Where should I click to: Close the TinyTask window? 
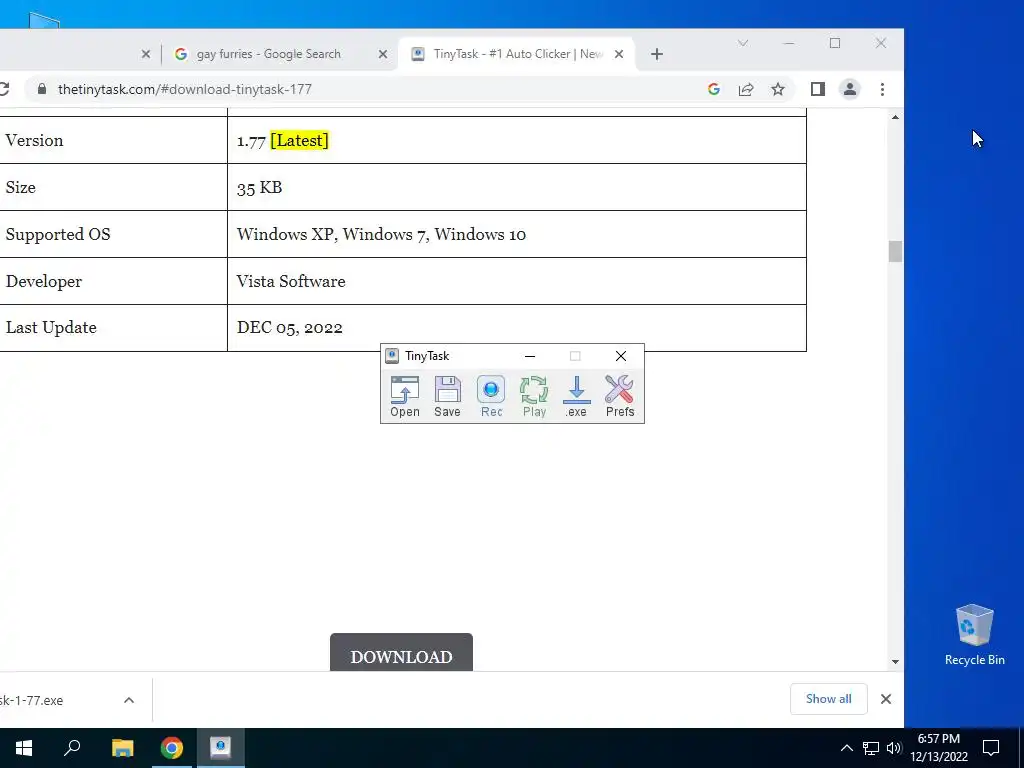[620, 356]
